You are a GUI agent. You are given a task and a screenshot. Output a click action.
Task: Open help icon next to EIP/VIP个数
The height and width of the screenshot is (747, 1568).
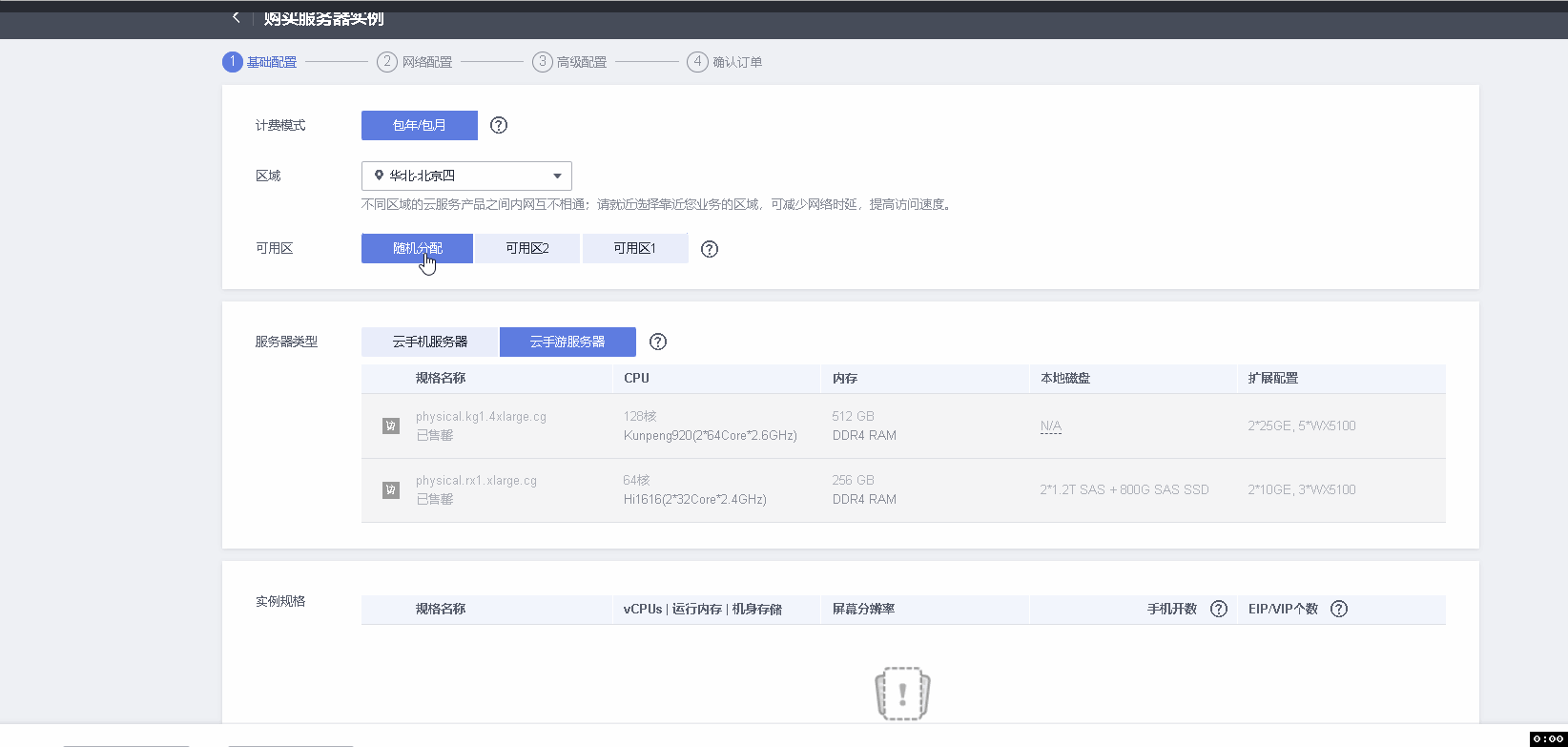coord(1339,609)
